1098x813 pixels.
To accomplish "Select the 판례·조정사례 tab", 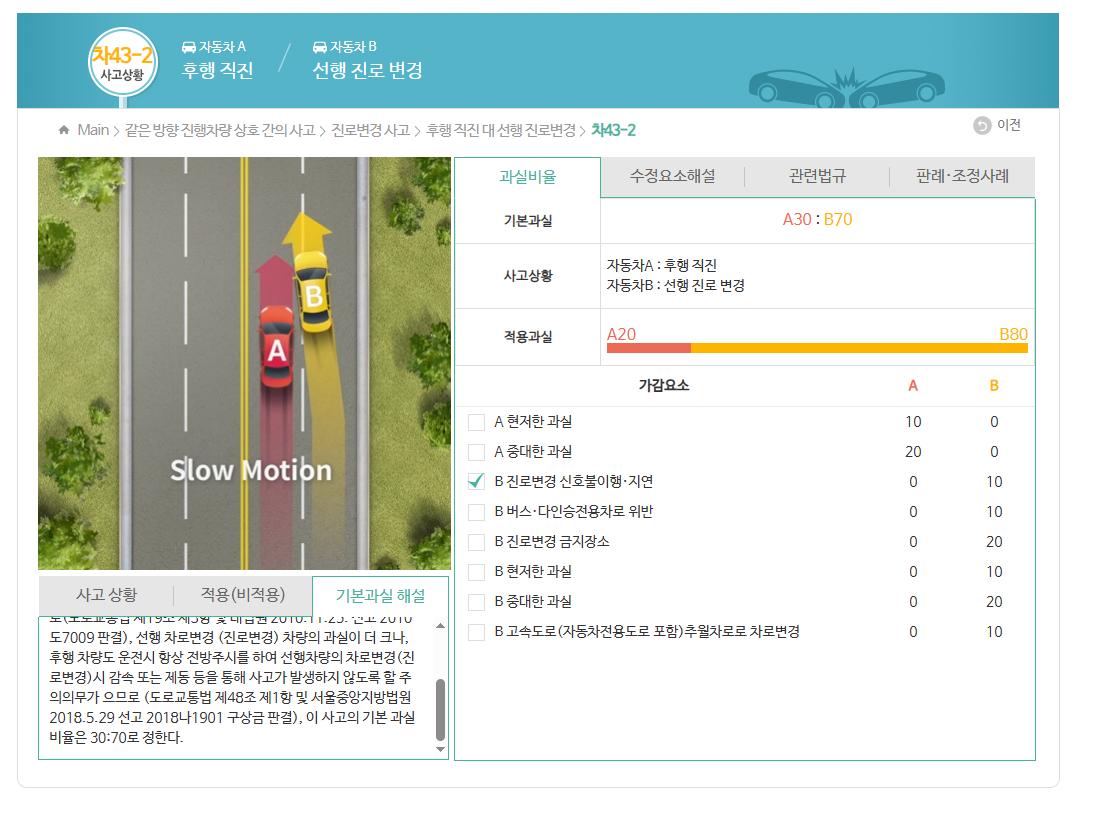I will 961,176.
